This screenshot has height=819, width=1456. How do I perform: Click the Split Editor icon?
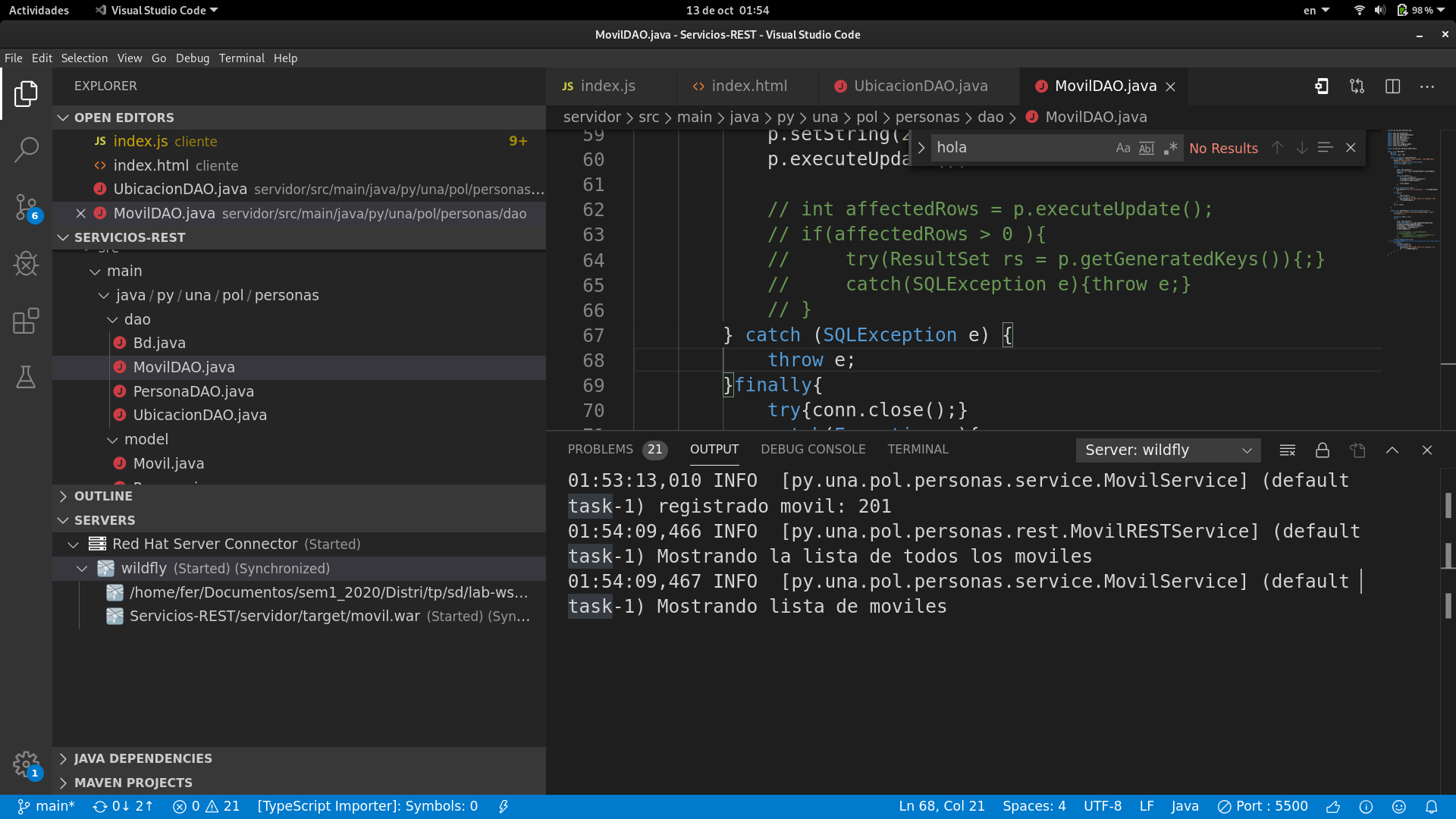(1392, 86)
